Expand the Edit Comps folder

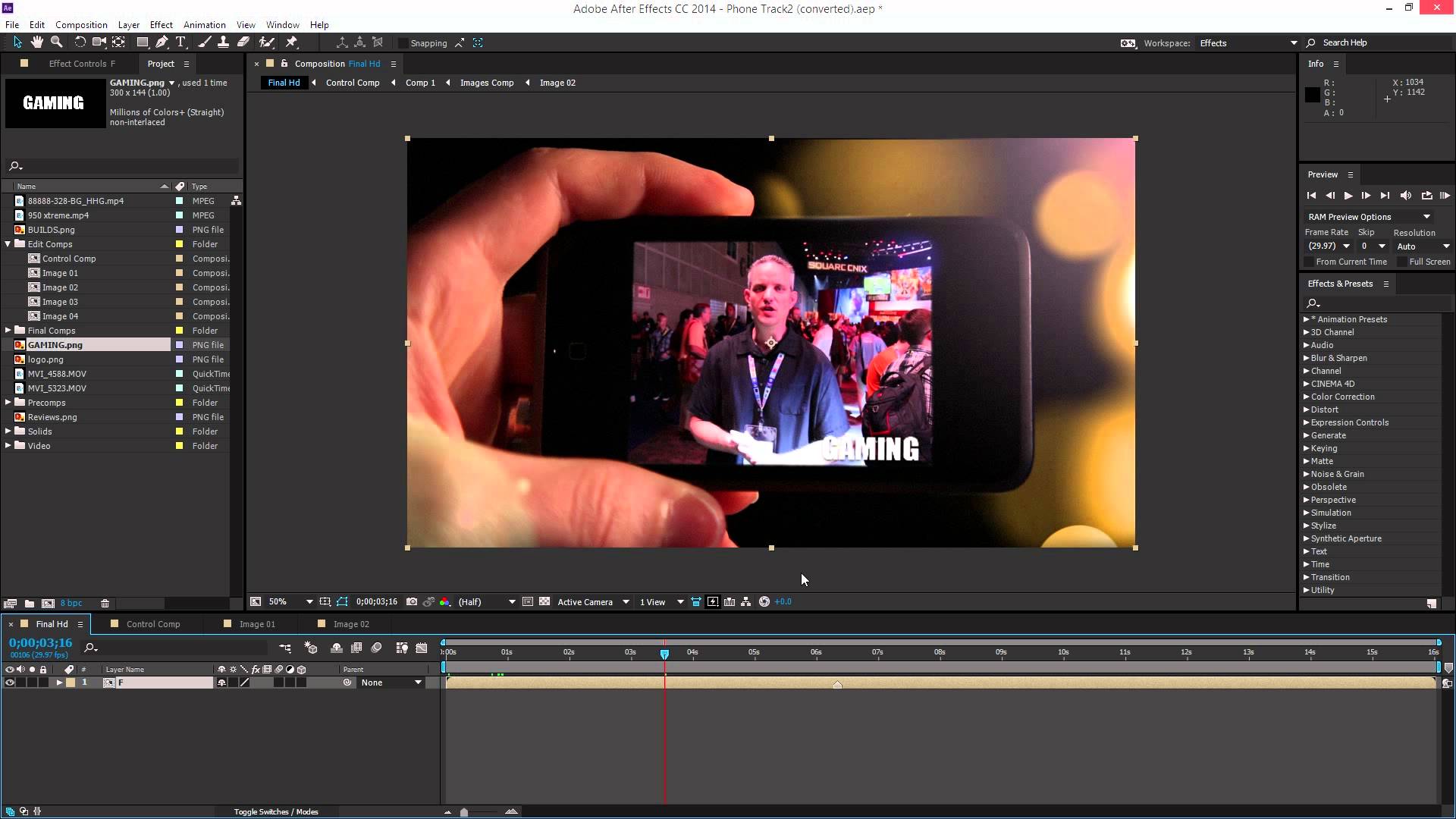(x=8, y=244)
